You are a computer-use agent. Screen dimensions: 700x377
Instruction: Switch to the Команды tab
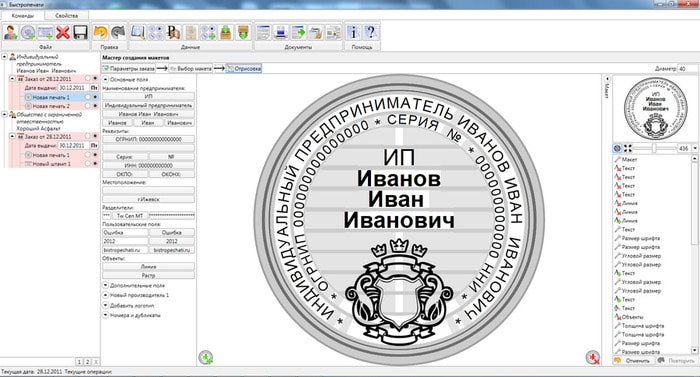point(22,16)
